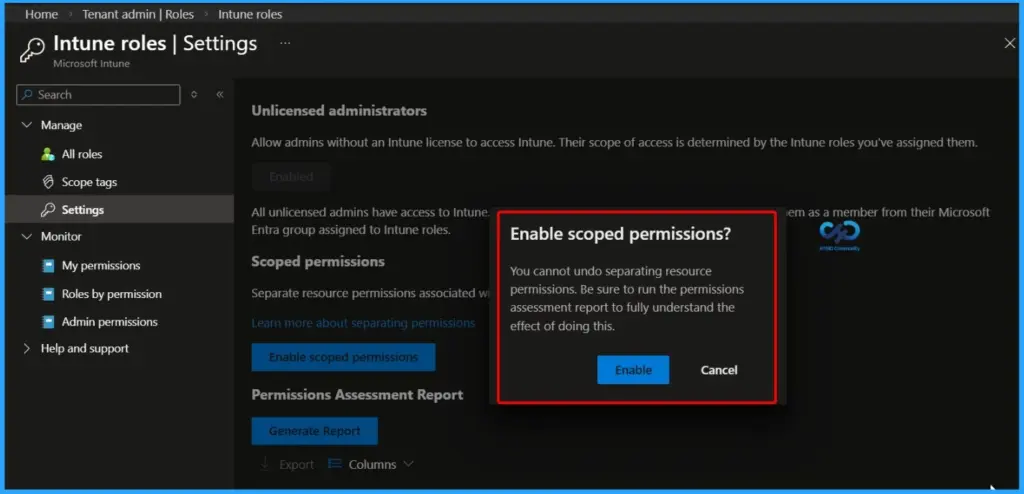This screenshot has height=494, width=1024.
Task: Open Admin permissions page
Action: coord(110,321)
